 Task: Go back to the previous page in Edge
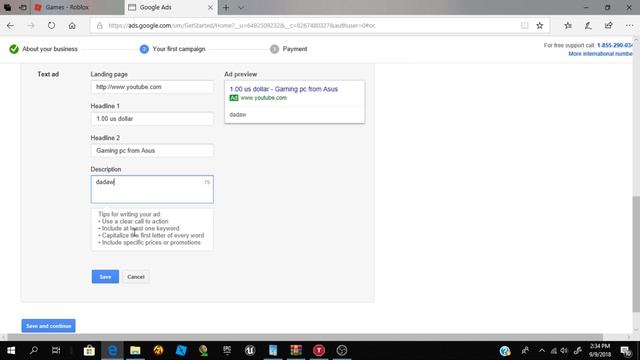10,25
